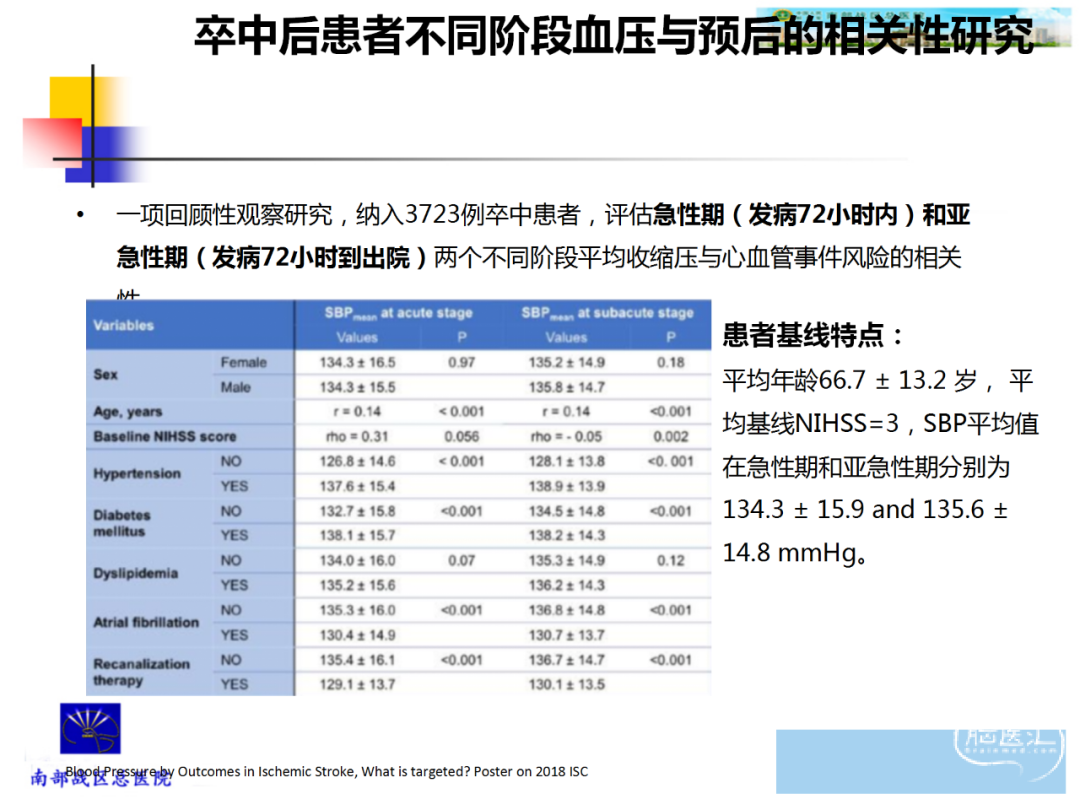Image resolution: width=1080 pixels, height=810 pixels.
Task: Select the SBPmean at acute stage header
Action: coord(398,313)
